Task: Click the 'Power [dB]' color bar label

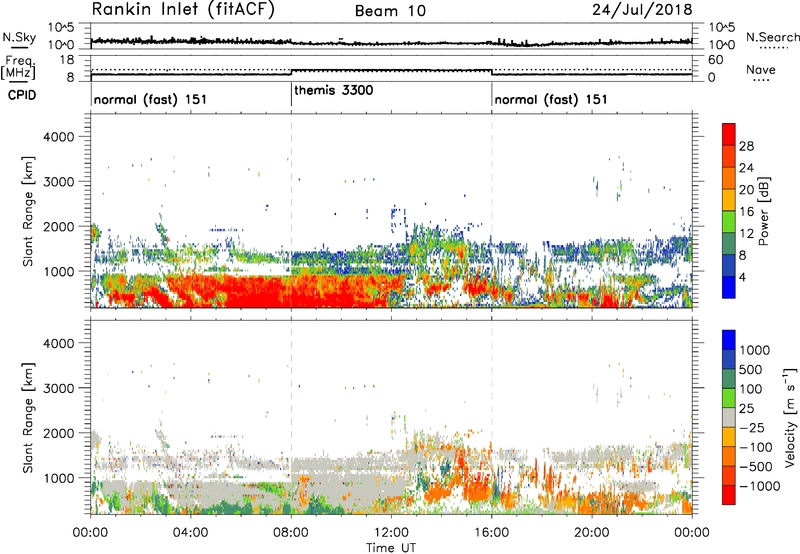Action: pos(763,211)
